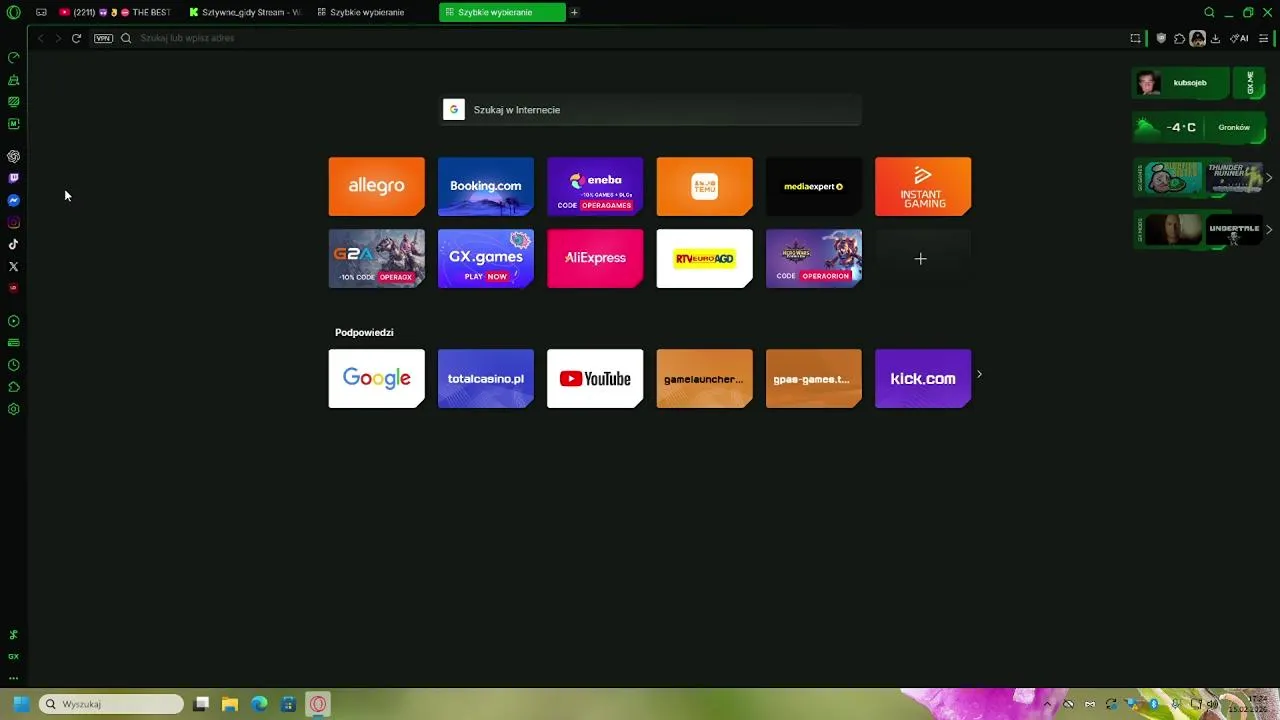The height and width of the screenshot is (720, 1280).
Task: Open GX Control speedometer icon in sidebar
Action: (13, 58)
